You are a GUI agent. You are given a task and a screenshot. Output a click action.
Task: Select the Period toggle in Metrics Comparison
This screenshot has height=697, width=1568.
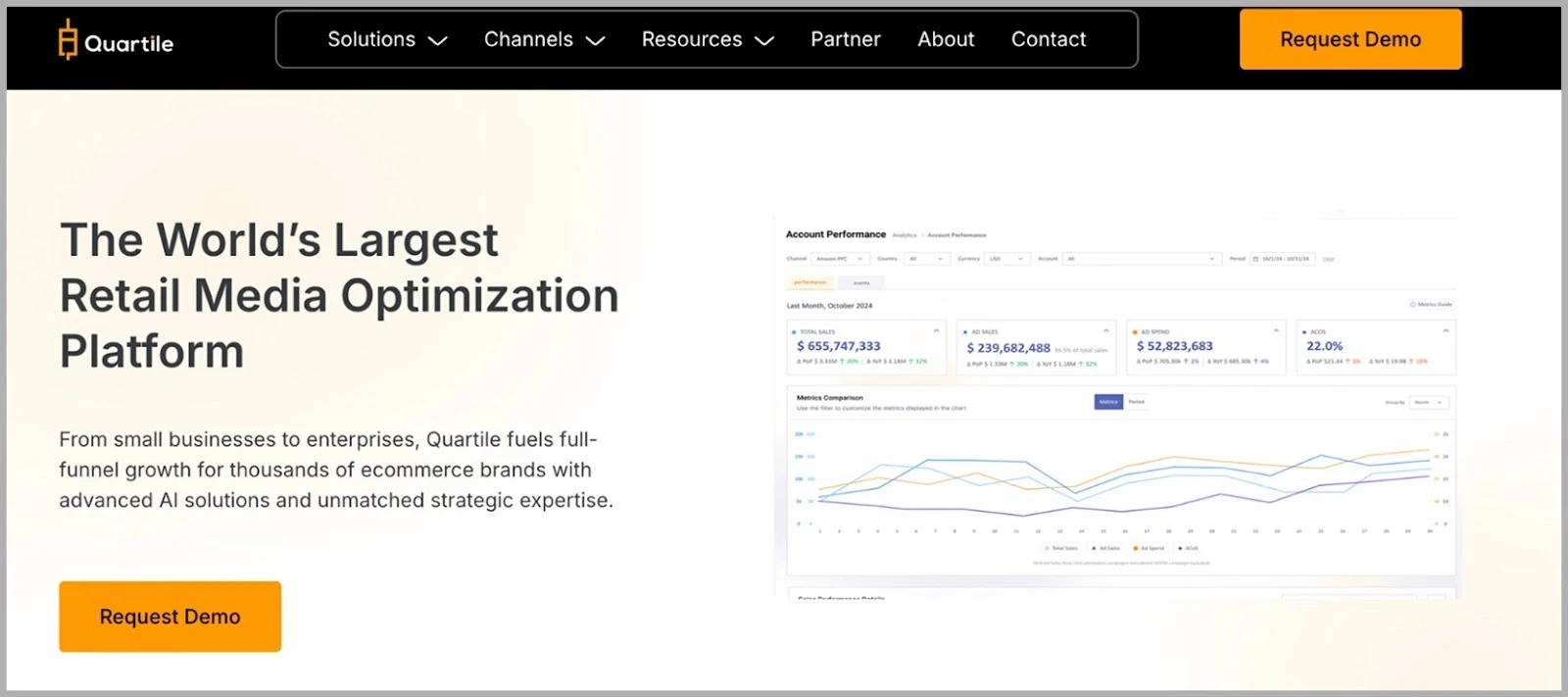click(1136, 402)
